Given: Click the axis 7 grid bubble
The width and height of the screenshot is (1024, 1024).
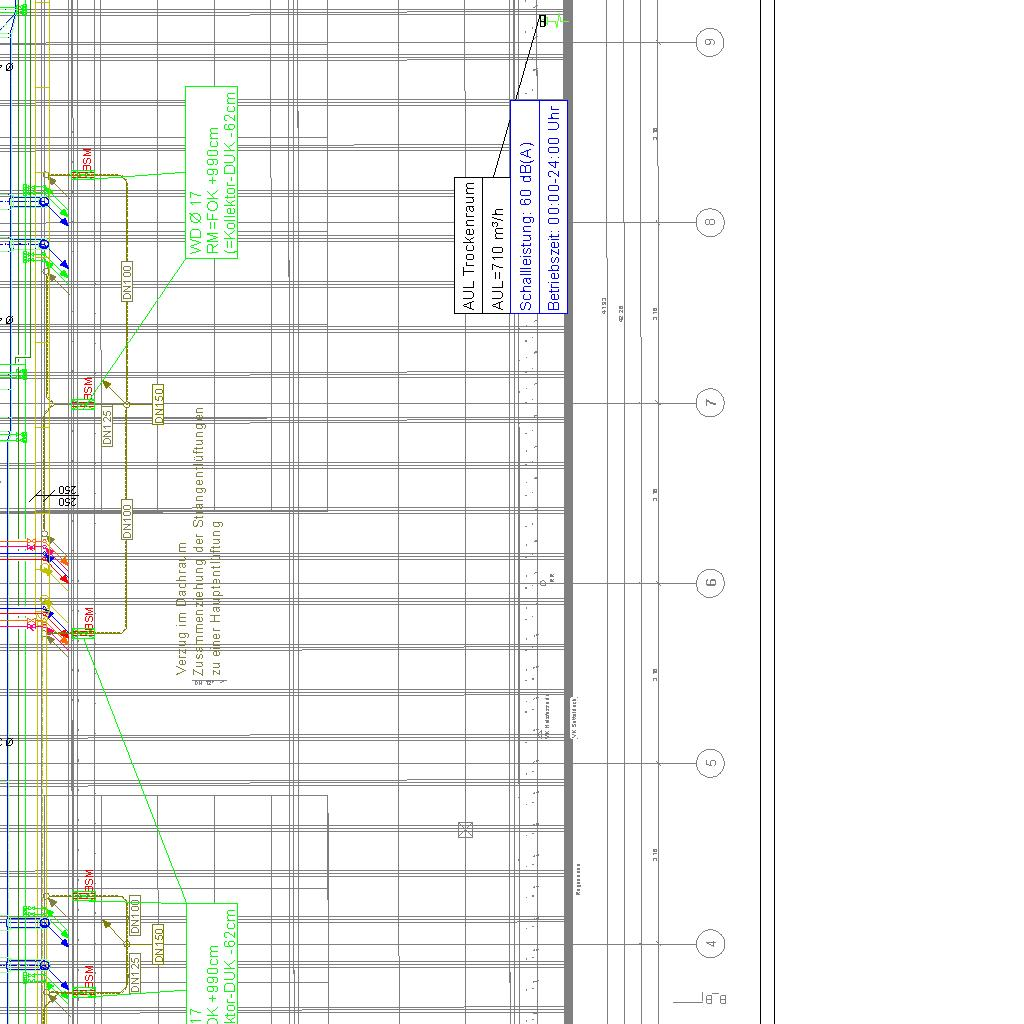Looking at the screenshot, I should (x=710, y=403).
